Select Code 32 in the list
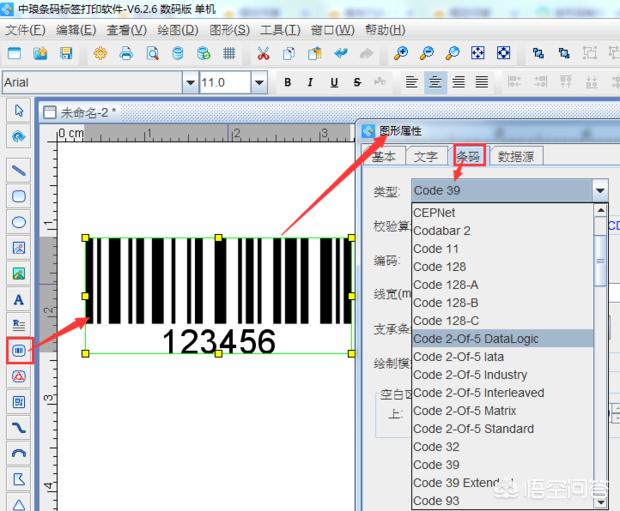The image size is (620, 511). pos(502,447)
